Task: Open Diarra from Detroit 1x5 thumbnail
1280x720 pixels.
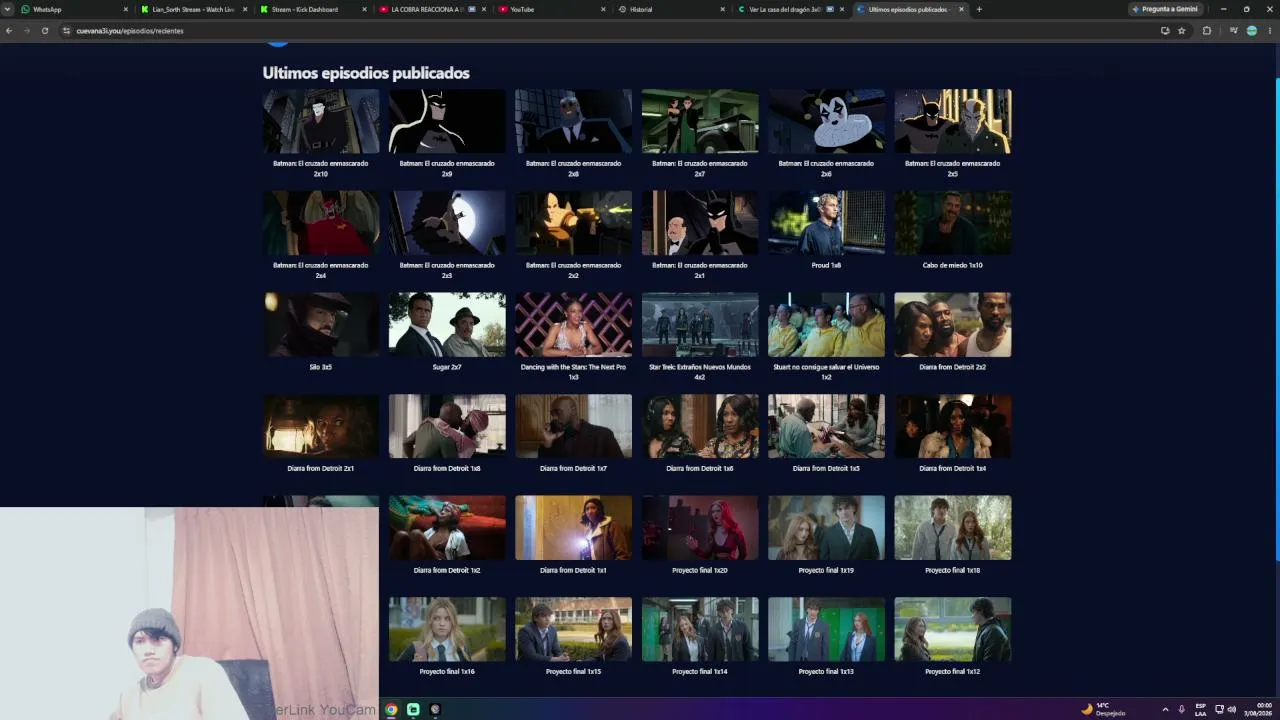Action: (x=826, y=426)
